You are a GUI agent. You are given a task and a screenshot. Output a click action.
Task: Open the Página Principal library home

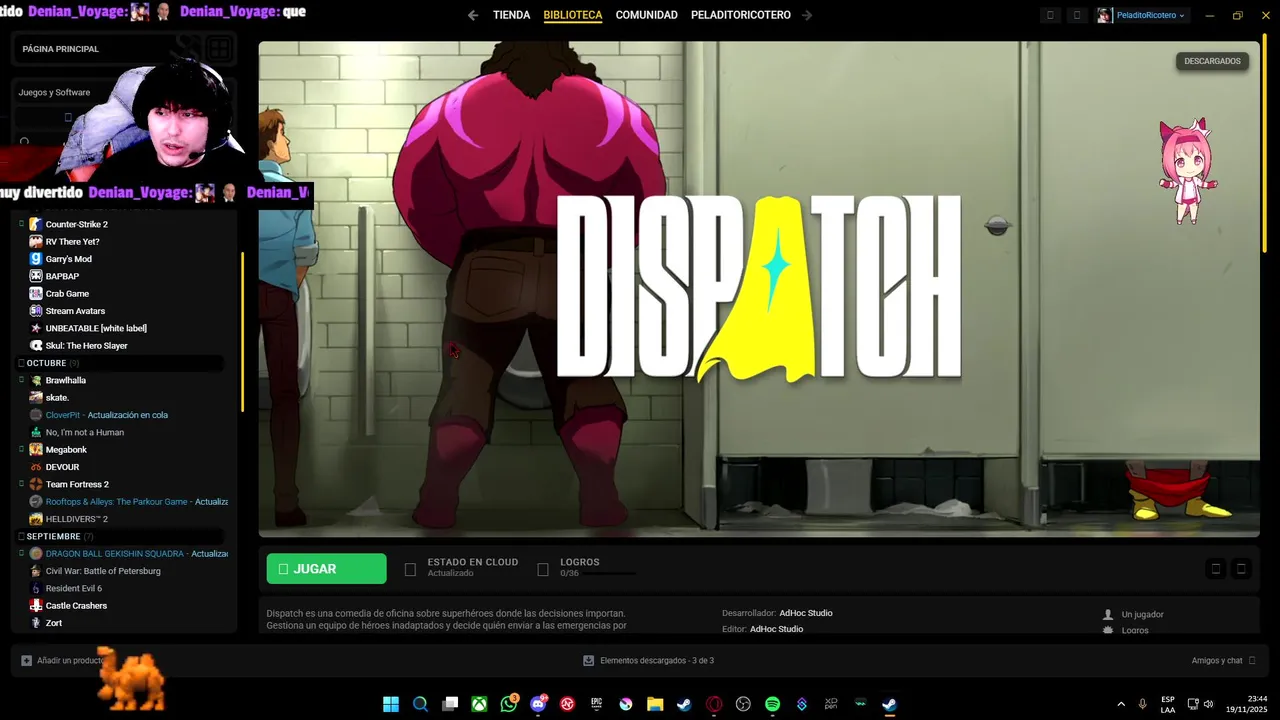point(61,49)
